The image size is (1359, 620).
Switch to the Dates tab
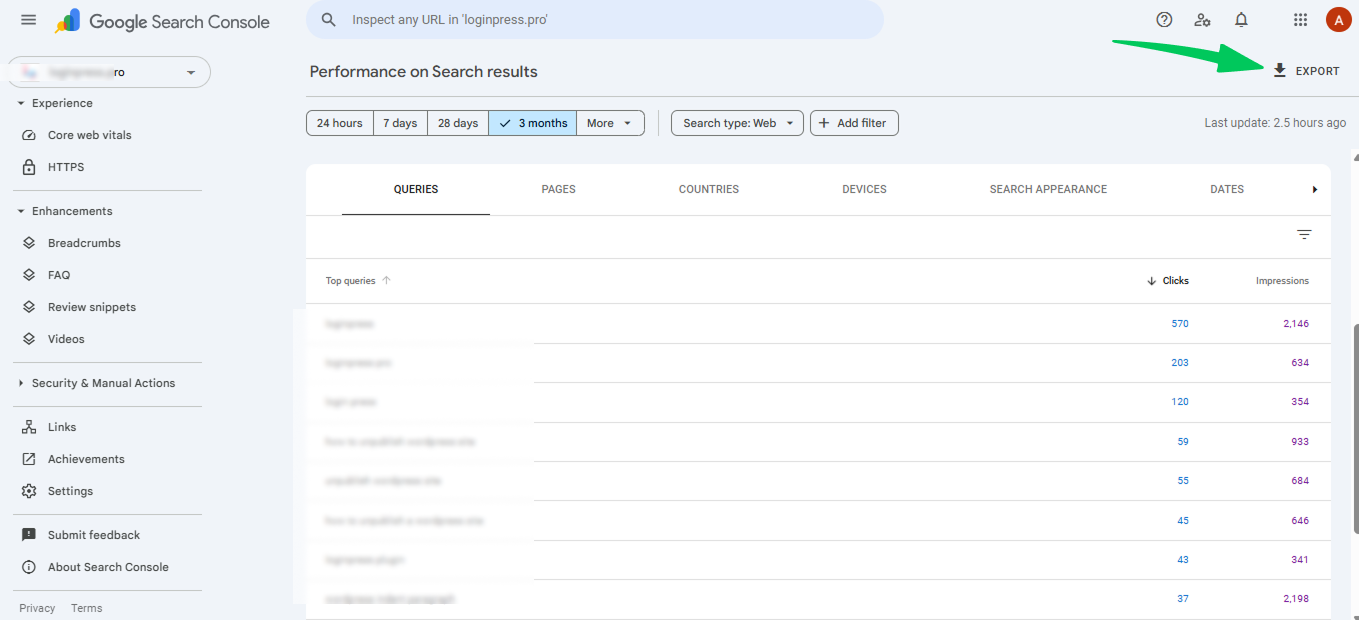click(x=1227, y=189)
